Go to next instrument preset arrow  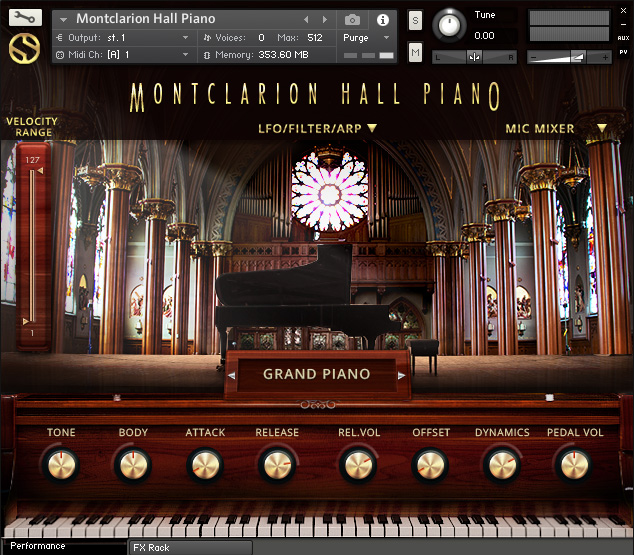click(x=324, y=19)
